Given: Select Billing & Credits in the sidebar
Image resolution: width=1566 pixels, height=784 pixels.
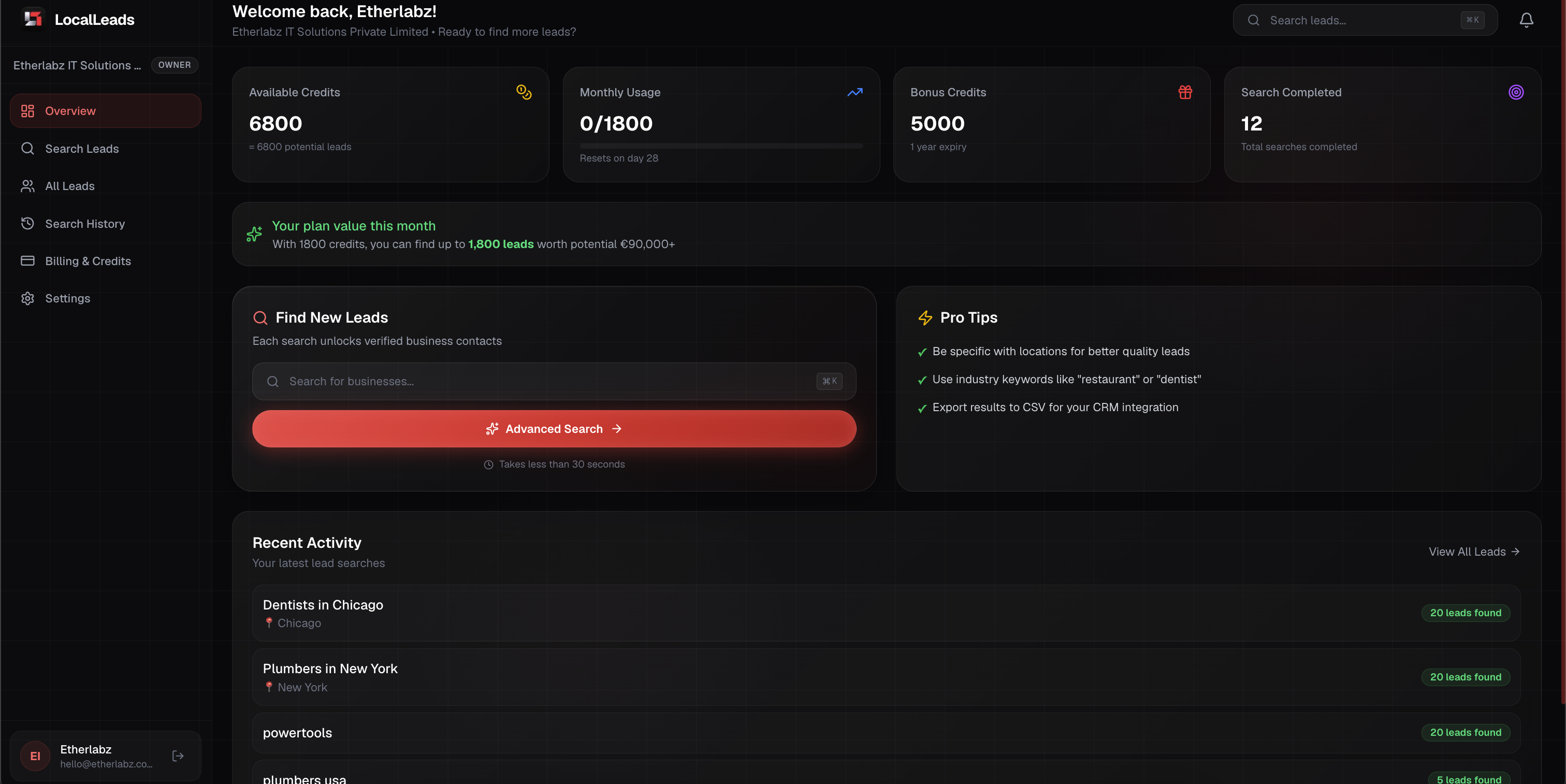Looking at the screenshot, I should pos(88,260).
